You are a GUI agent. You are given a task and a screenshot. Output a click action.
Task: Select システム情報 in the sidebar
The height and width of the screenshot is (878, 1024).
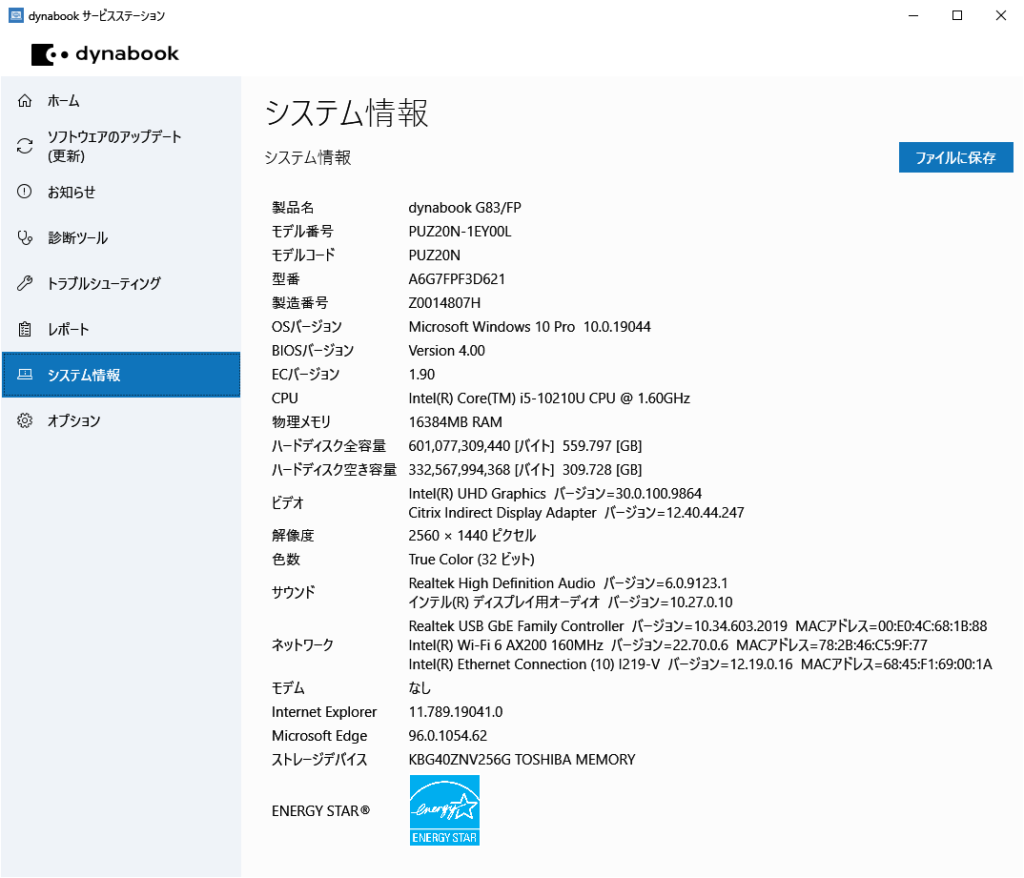click(121, 374)
